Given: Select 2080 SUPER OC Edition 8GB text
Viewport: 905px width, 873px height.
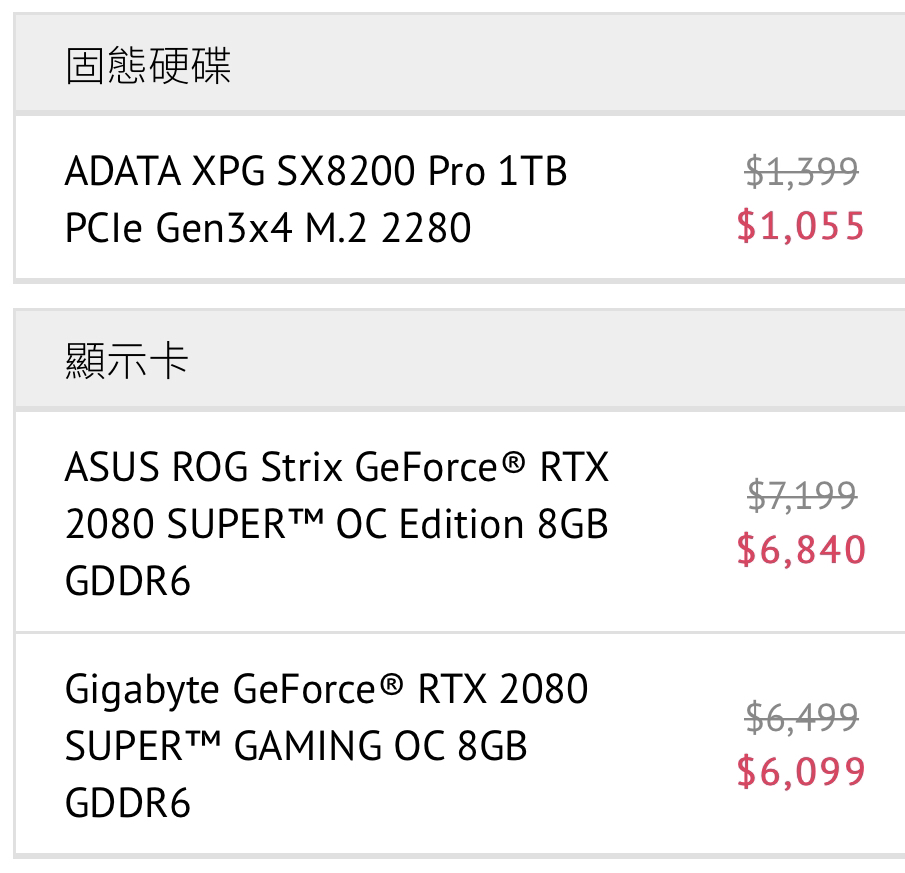Looking at the screenshot, I should (336, 523).
